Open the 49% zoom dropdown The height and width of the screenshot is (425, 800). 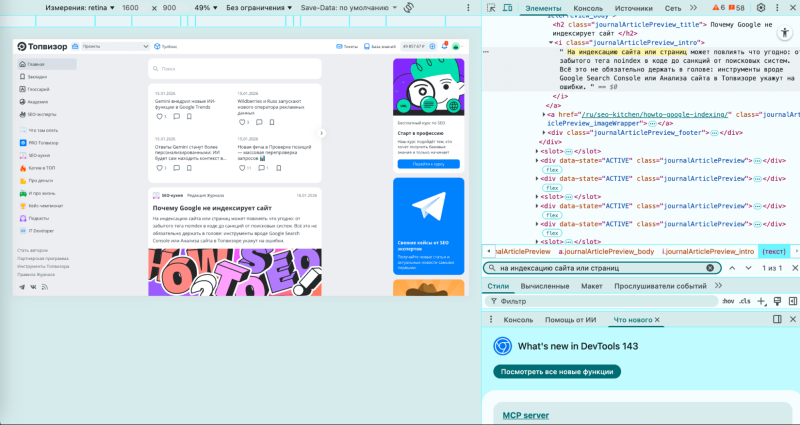coord(206,7)
